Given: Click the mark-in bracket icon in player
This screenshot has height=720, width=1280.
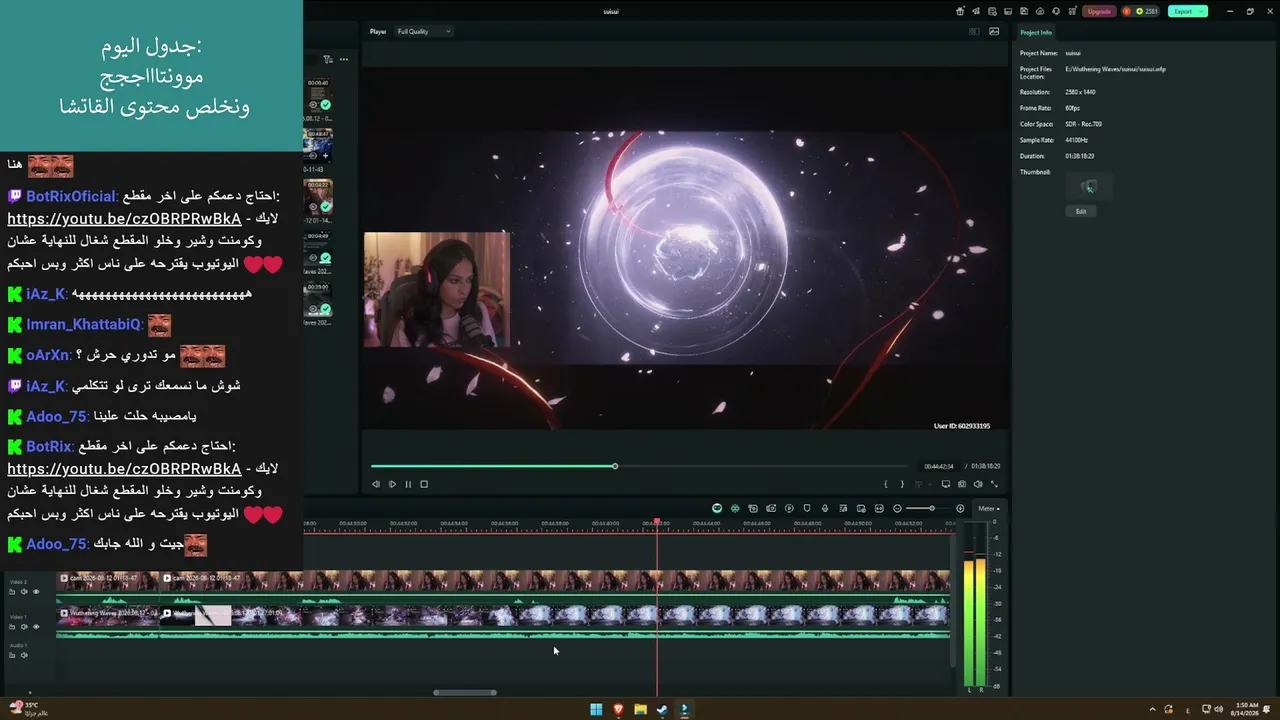Looking at the screenshot, I should click(885, 484).
